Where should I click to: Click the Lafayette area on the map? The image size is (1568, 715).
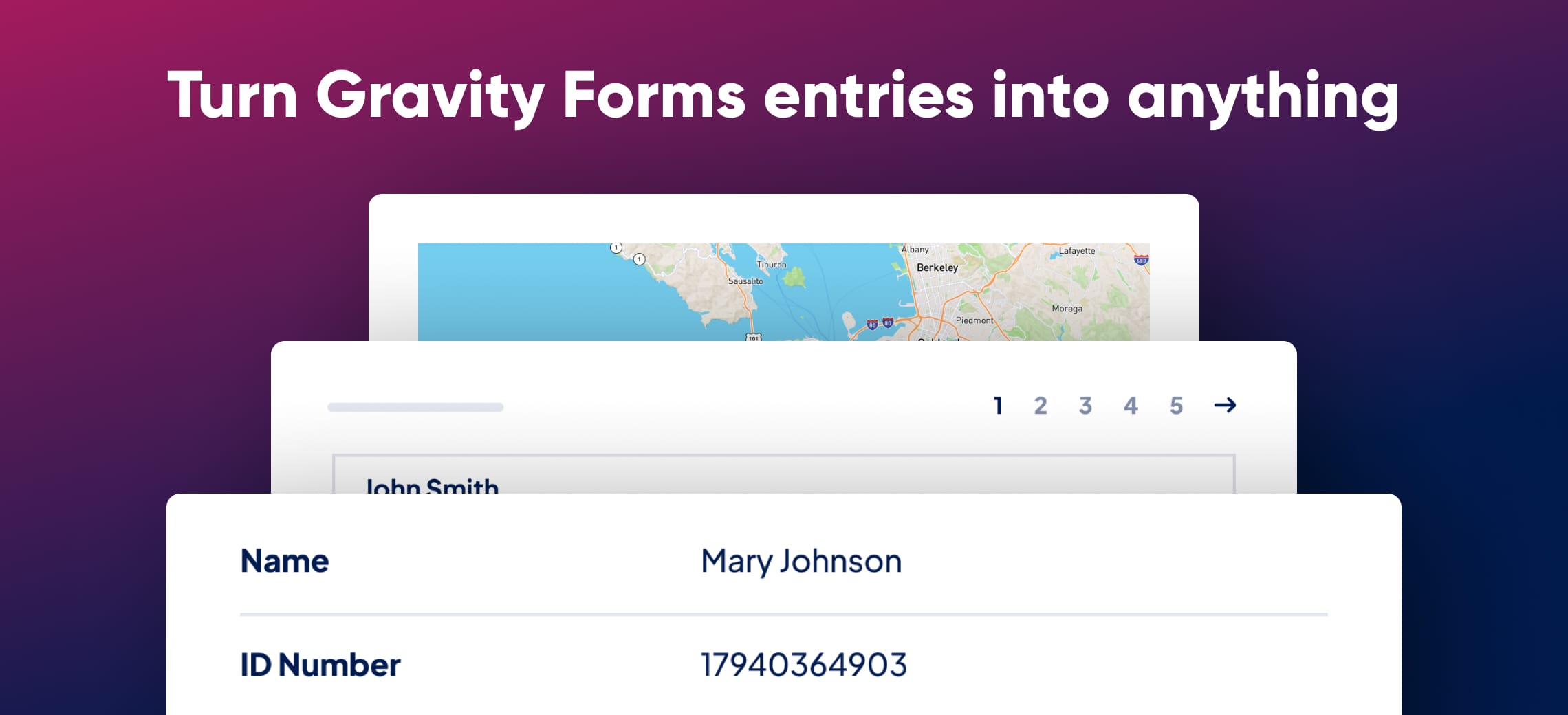[x=1077, y=251]
